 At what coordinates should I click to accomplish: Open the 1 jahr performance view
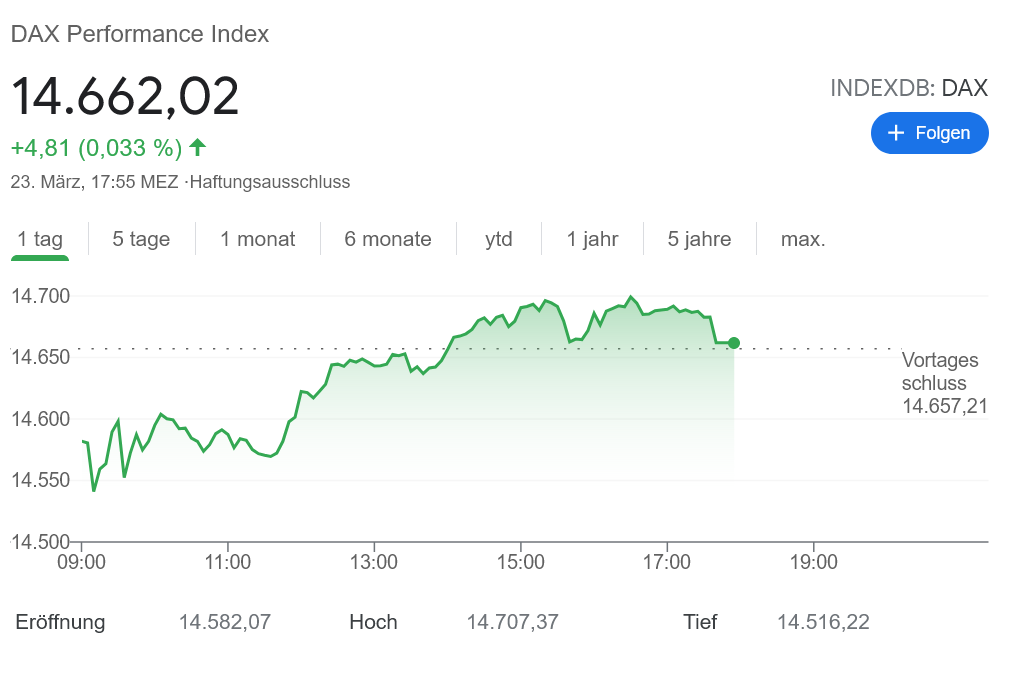pyautogui.click(x=591, y=239)
